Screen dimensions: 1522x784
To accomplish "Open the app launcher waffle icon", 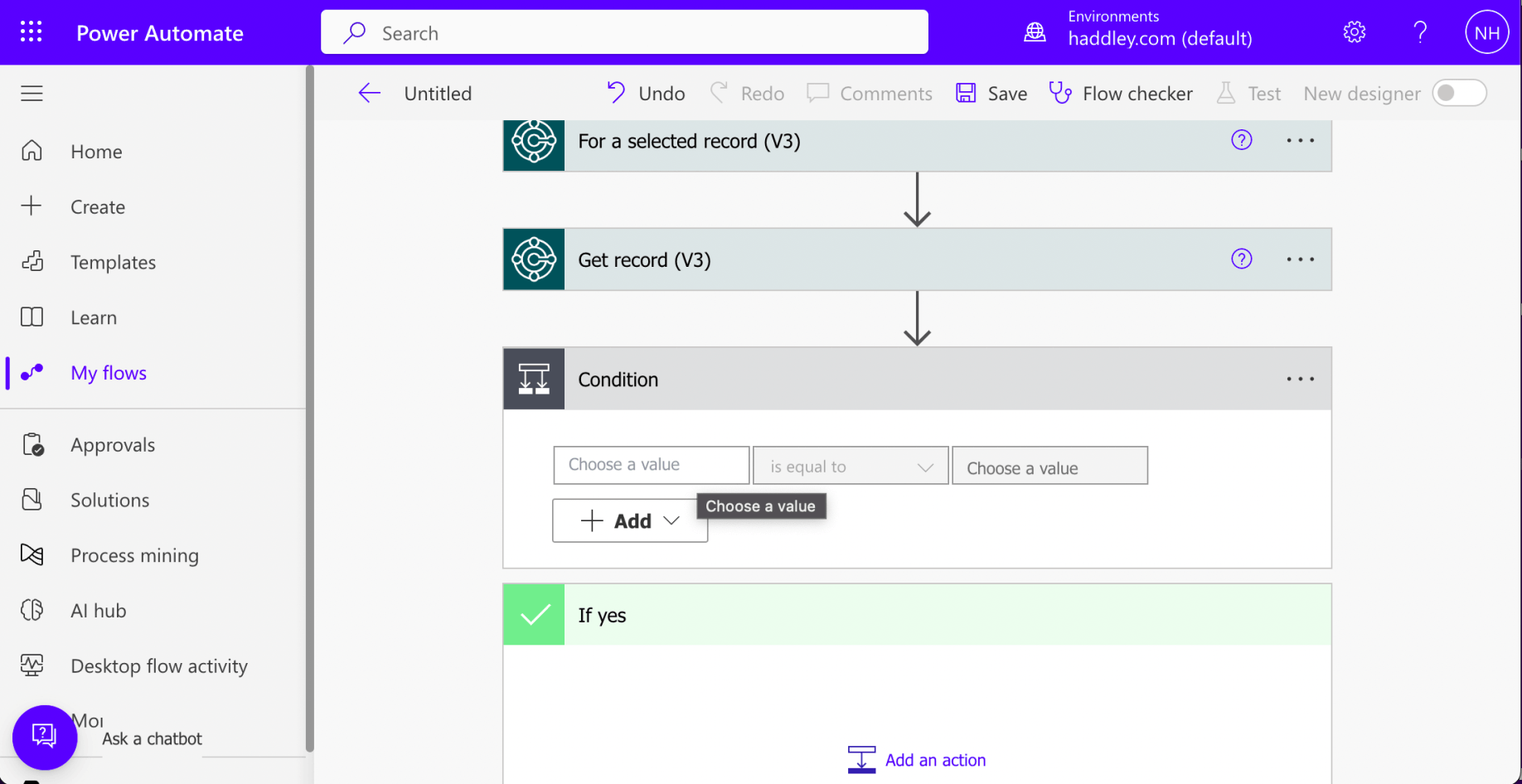I will tap(32, 32).
